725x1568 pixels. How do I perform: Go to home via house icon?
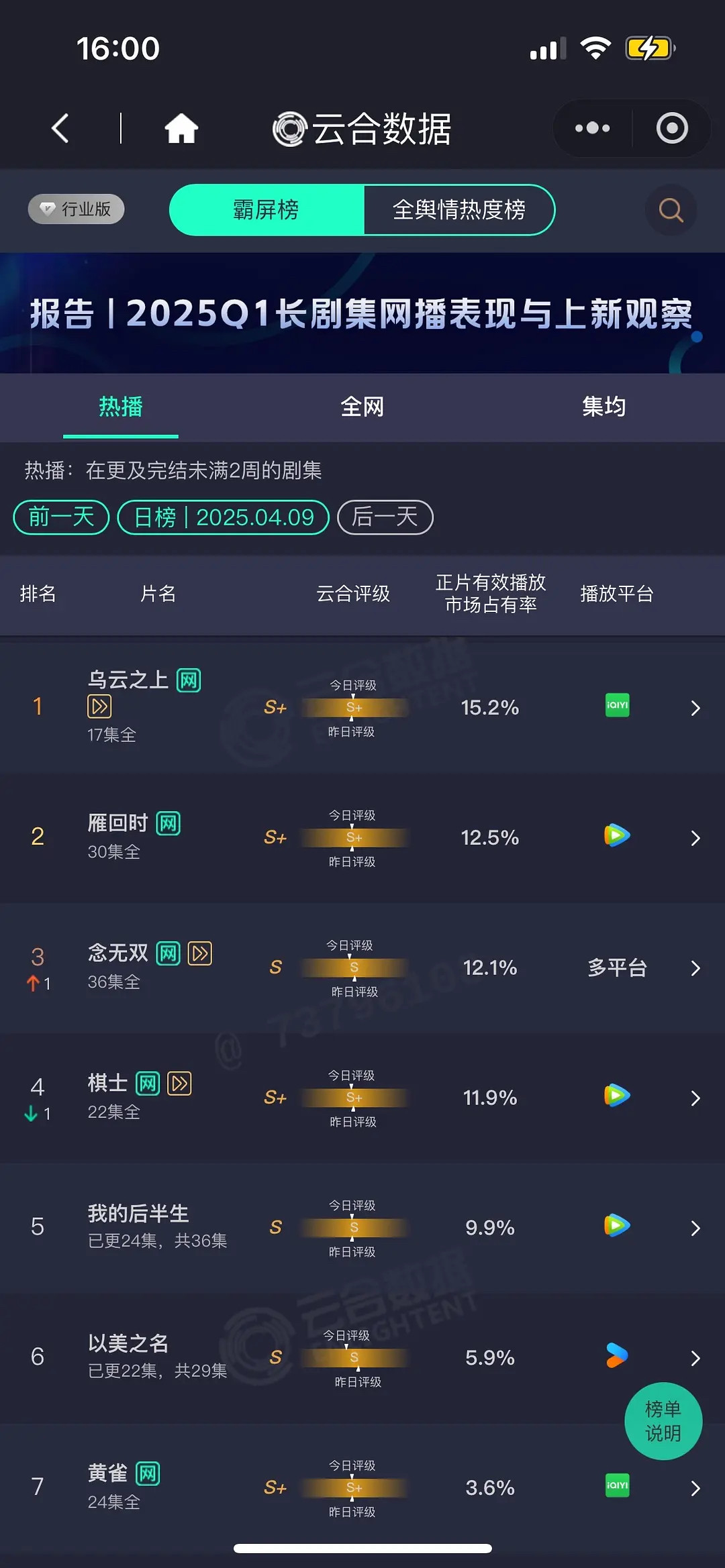pyautogui.click(x=181, y=128)
